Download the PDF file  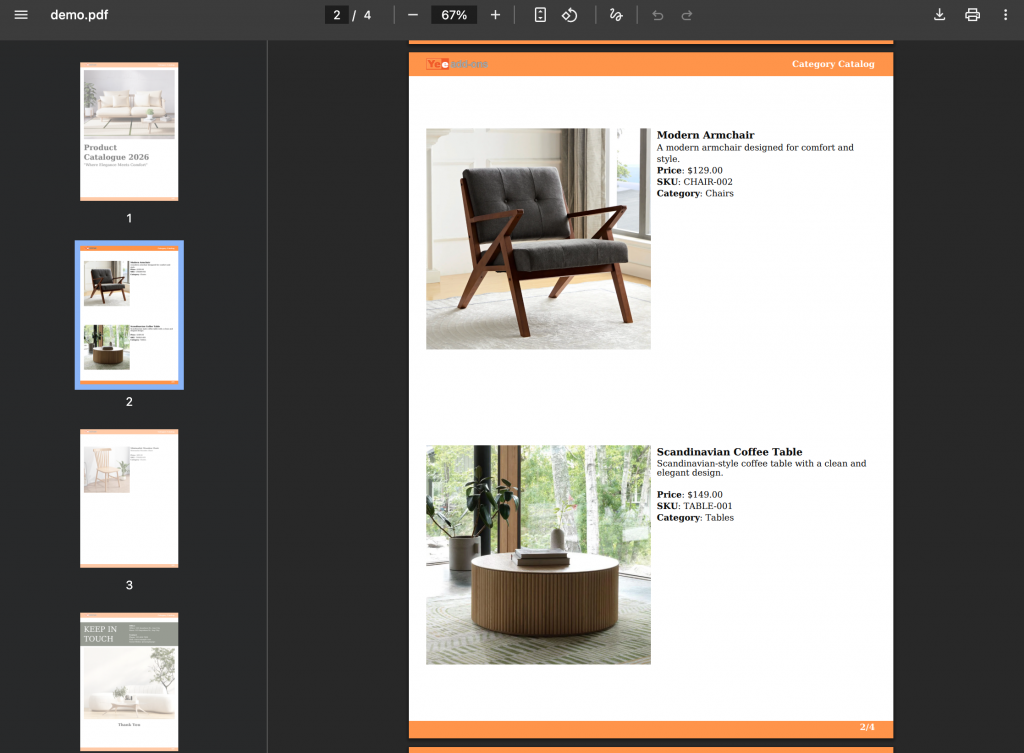[x=939, y=15]
